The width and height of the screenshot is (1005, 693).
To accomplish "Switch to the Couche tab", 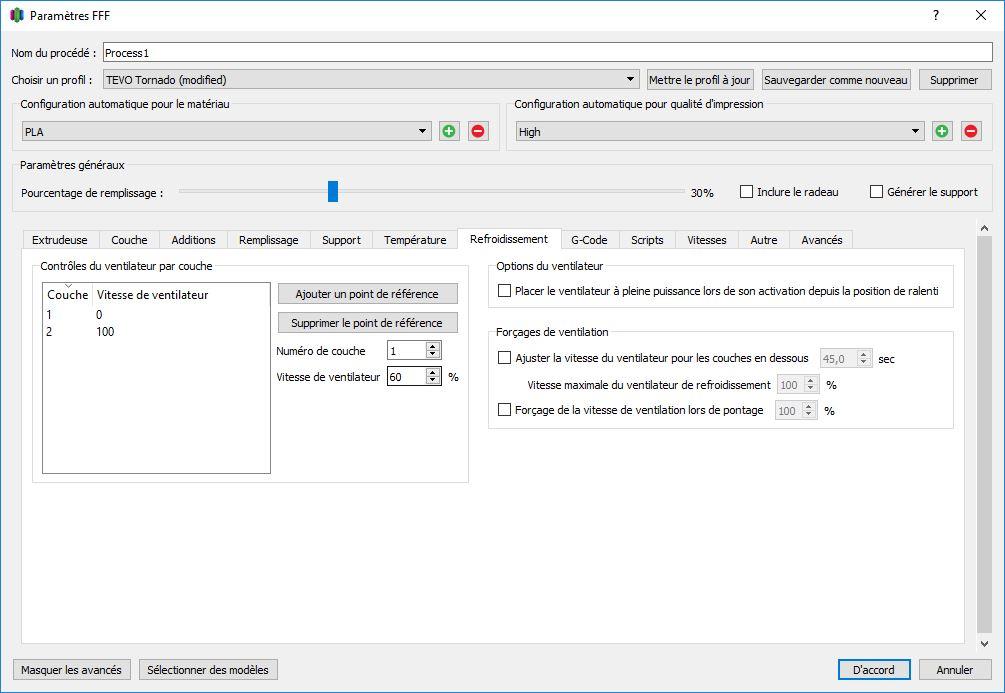I will tap(129, 240).
